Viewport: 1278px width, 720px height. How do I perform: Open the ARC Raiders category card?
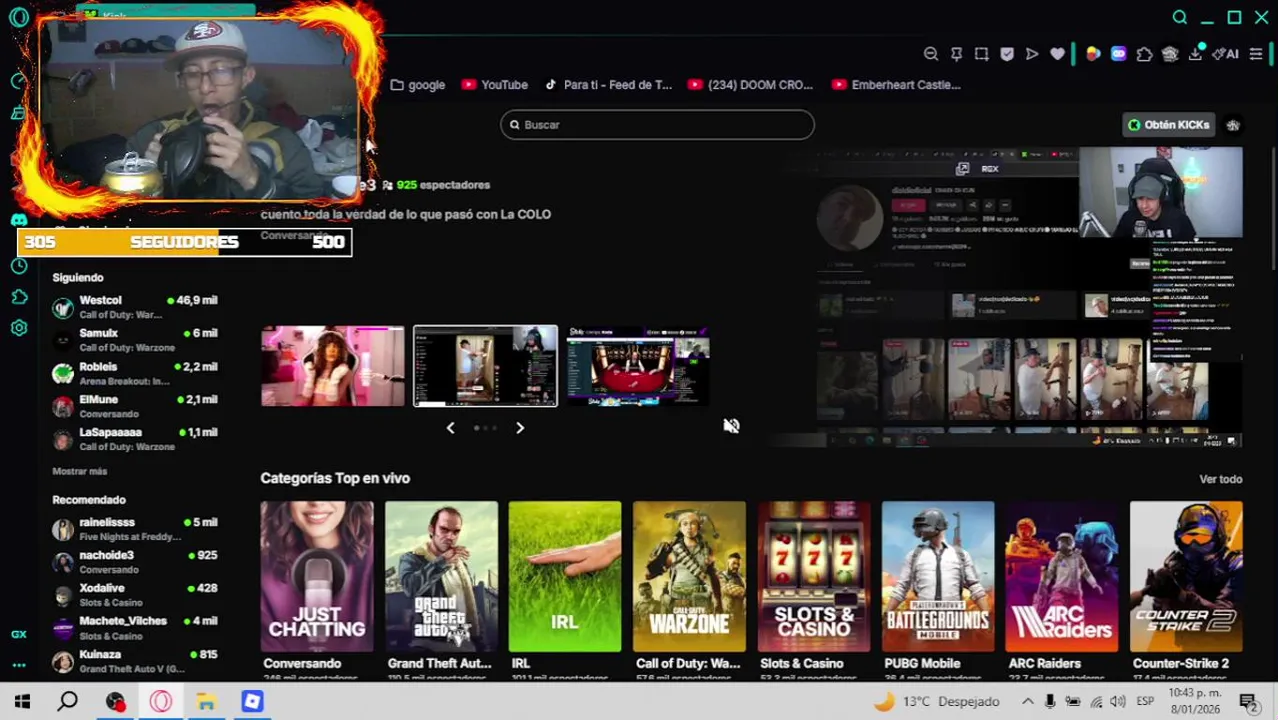(x=1062, y=577)
